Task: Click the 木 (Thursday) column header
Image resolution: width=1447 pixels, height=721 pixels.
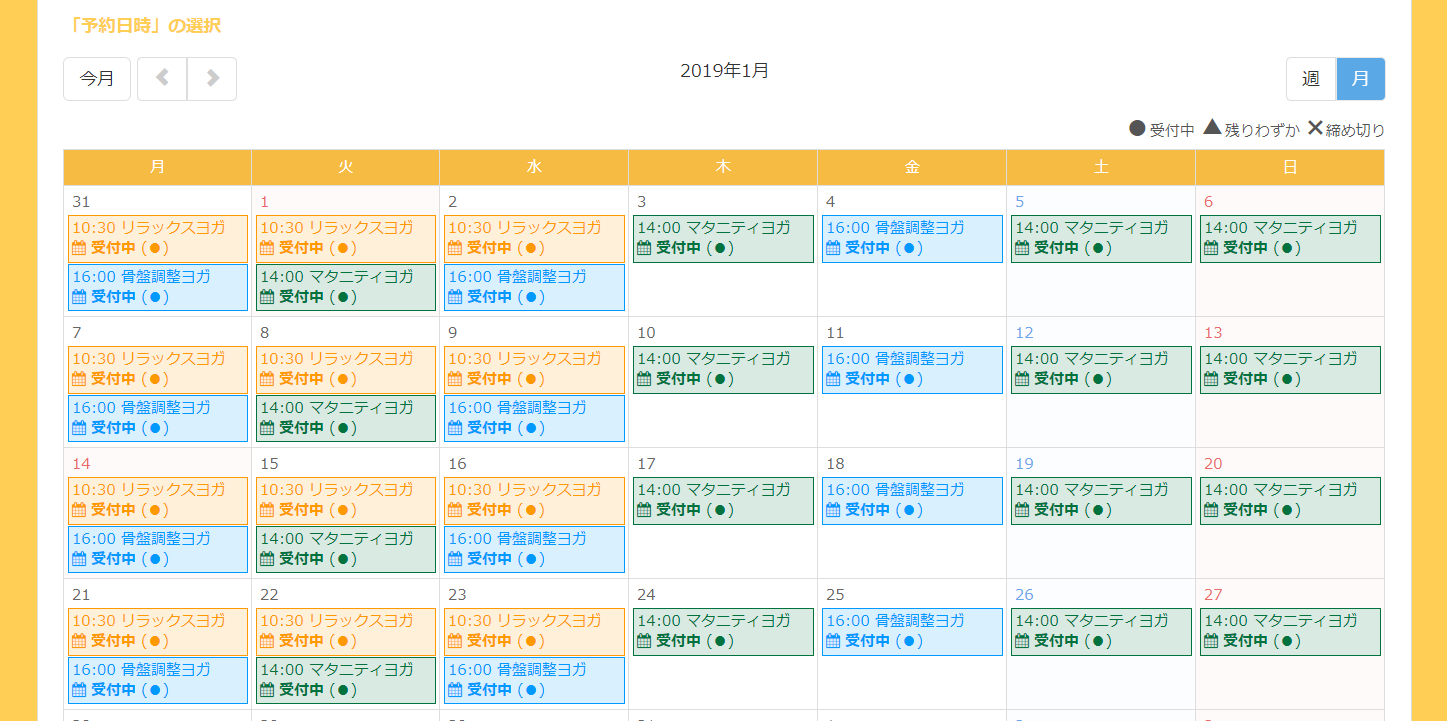Action: point(723,167)
